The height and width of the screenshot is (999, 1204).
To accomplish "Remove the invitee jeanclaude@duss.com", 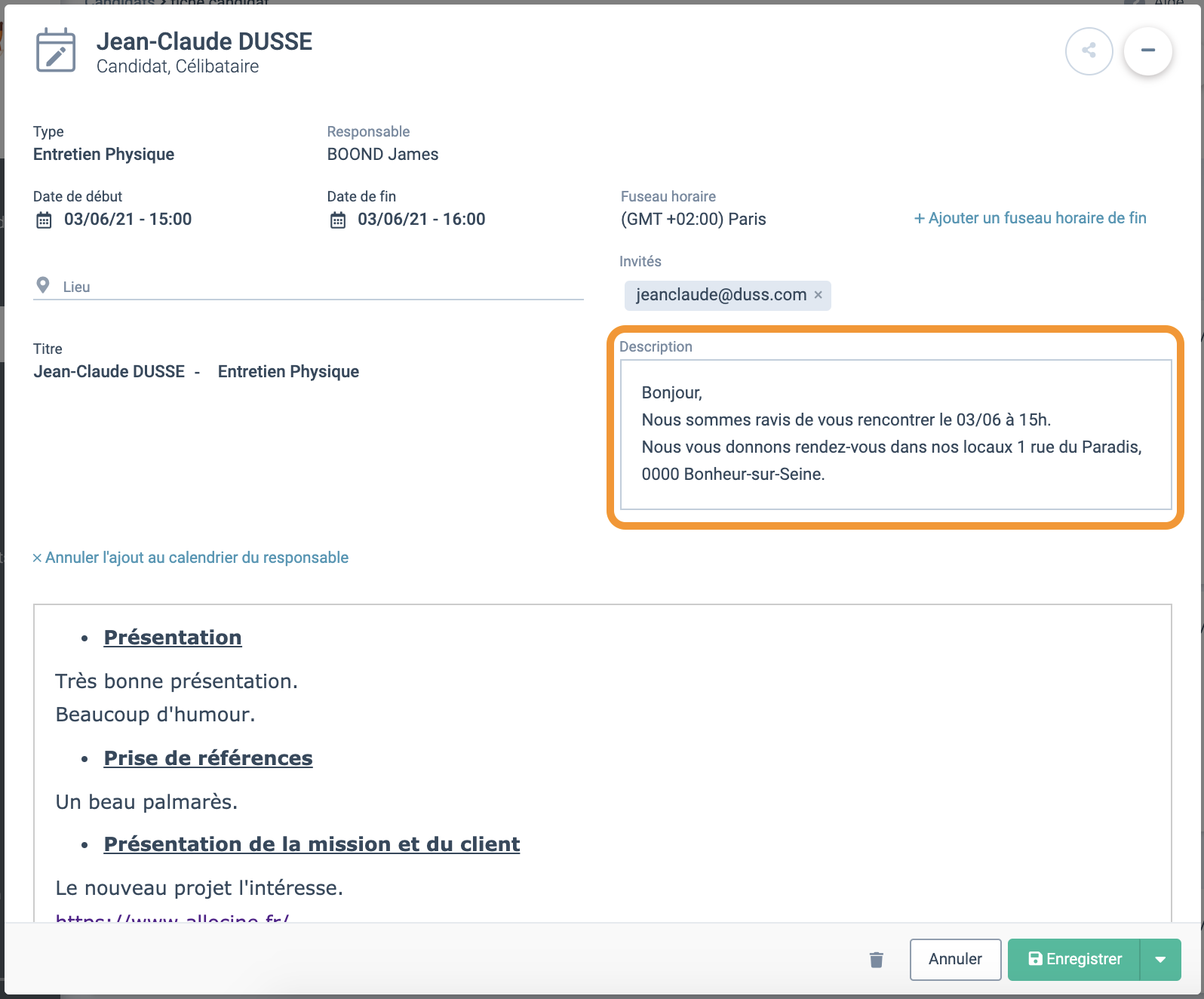I will [818, 295].
